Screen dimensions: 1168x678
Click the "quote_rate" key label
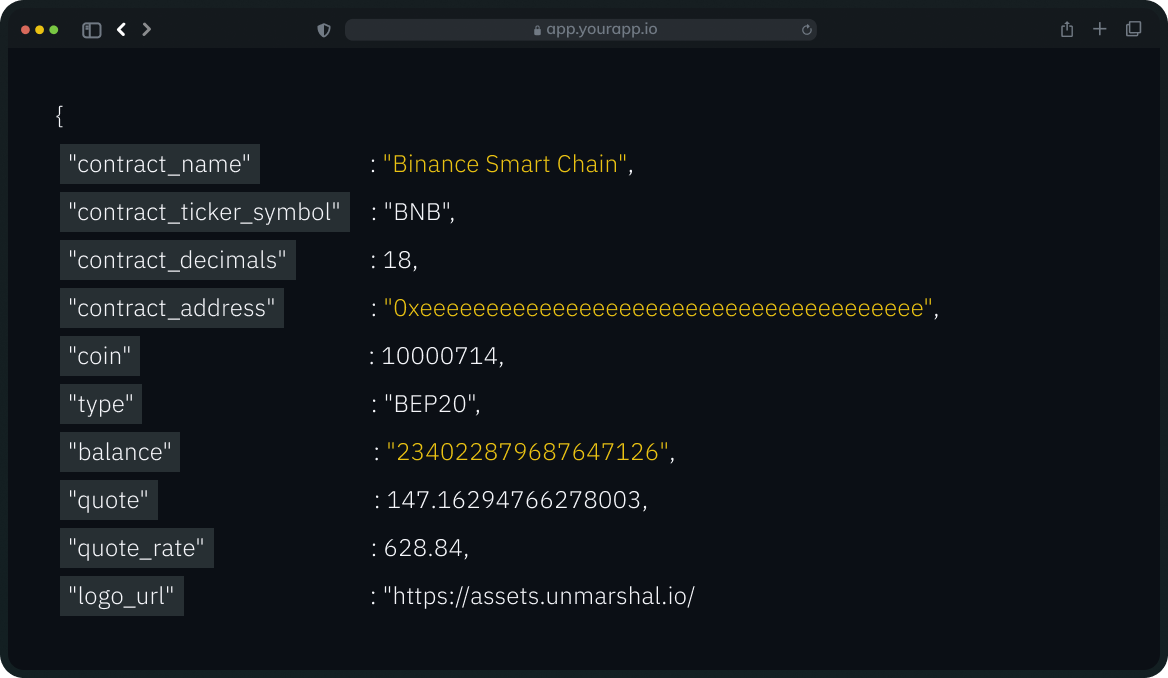click(137, 548)
